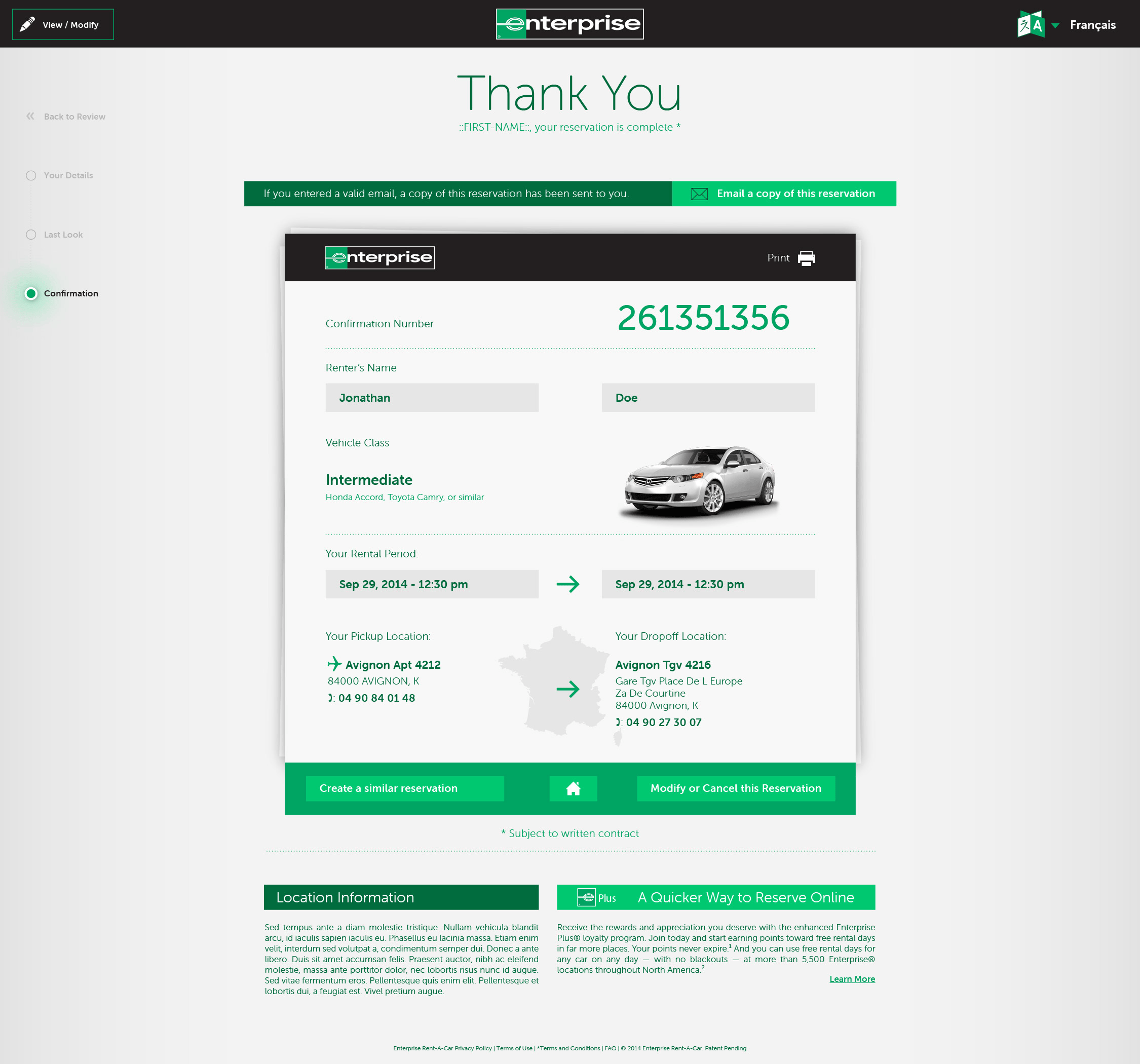Select the Confirmation step radio indicator
1140x1064 pixels.
tap(31, 294)
